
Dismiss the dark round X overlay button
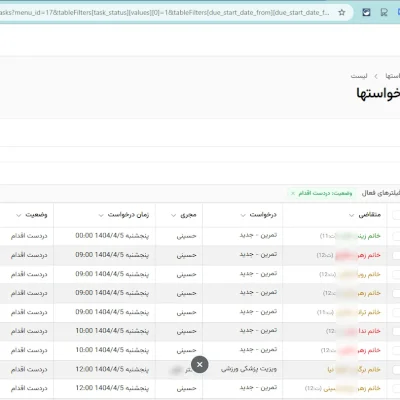click(200, 364)
